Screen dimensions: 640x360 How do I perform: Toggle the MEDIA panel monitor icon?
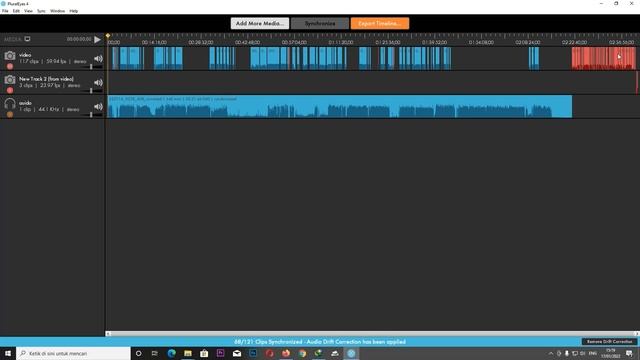click(x=27, y=39)
